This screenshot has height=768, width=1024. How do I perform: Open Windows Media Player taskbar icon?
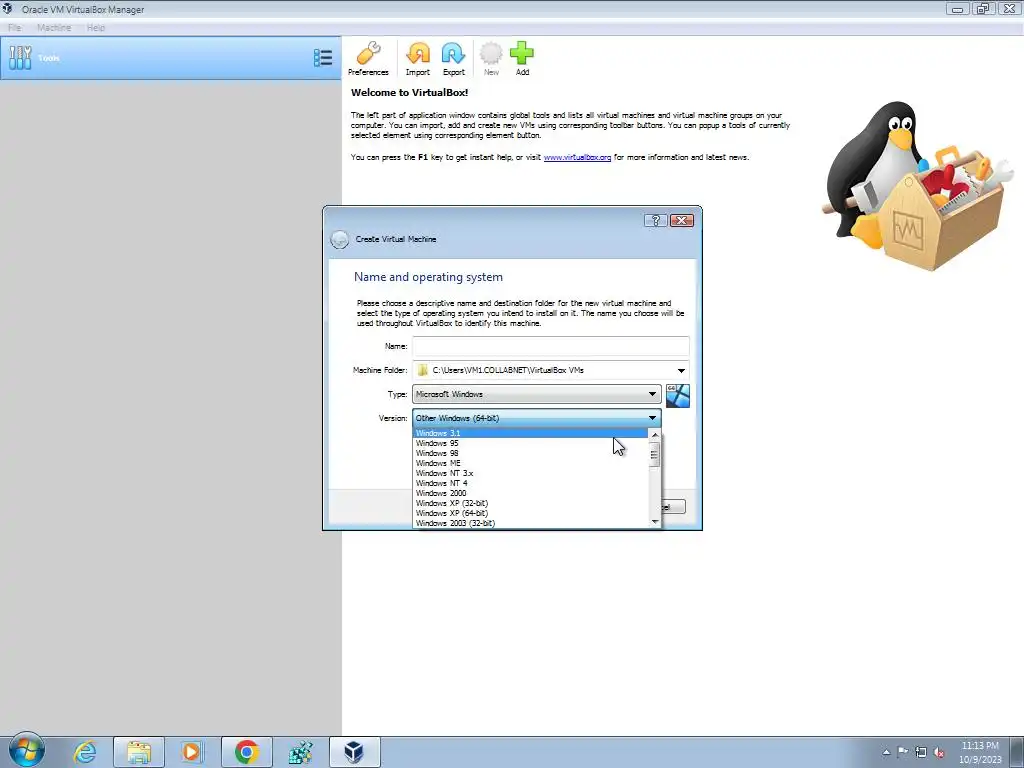coord(192,752)
